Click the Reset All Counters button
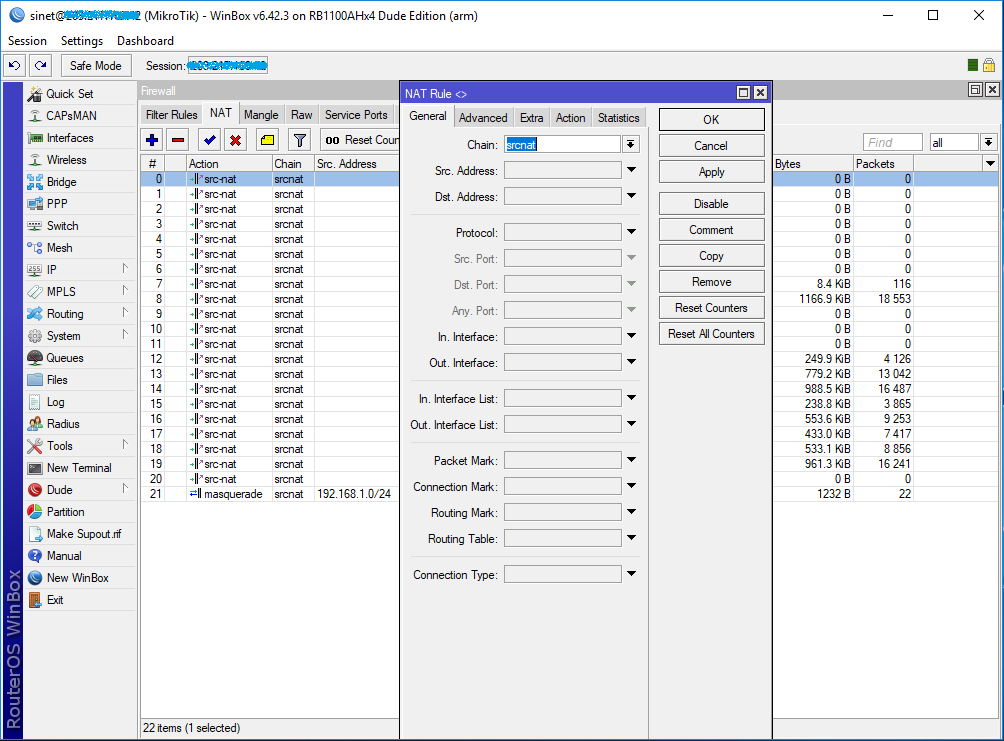Viewport: 1004px width, 741px height. 711,334
